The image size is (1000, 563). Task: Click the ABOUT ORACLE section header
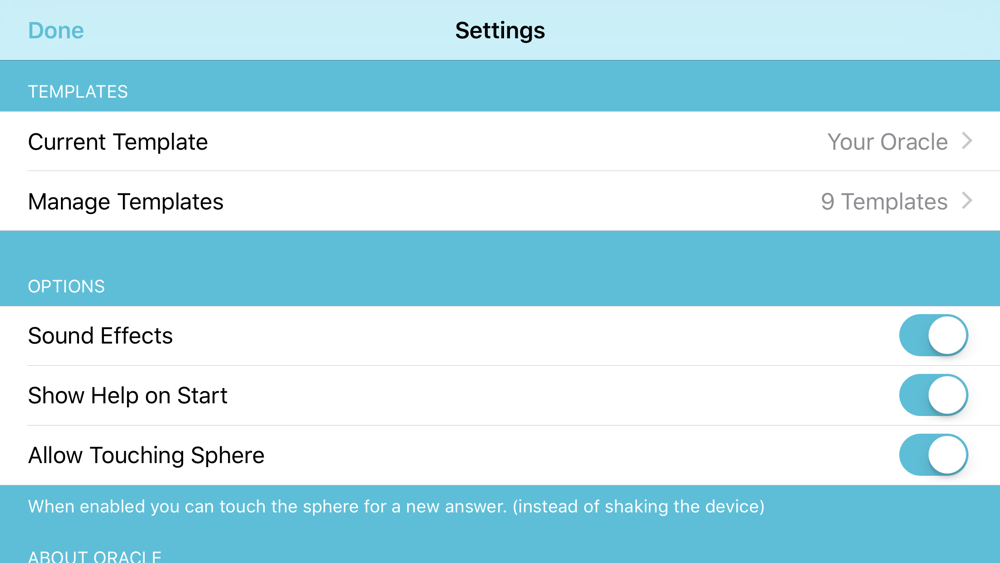[x=94, y=556]
